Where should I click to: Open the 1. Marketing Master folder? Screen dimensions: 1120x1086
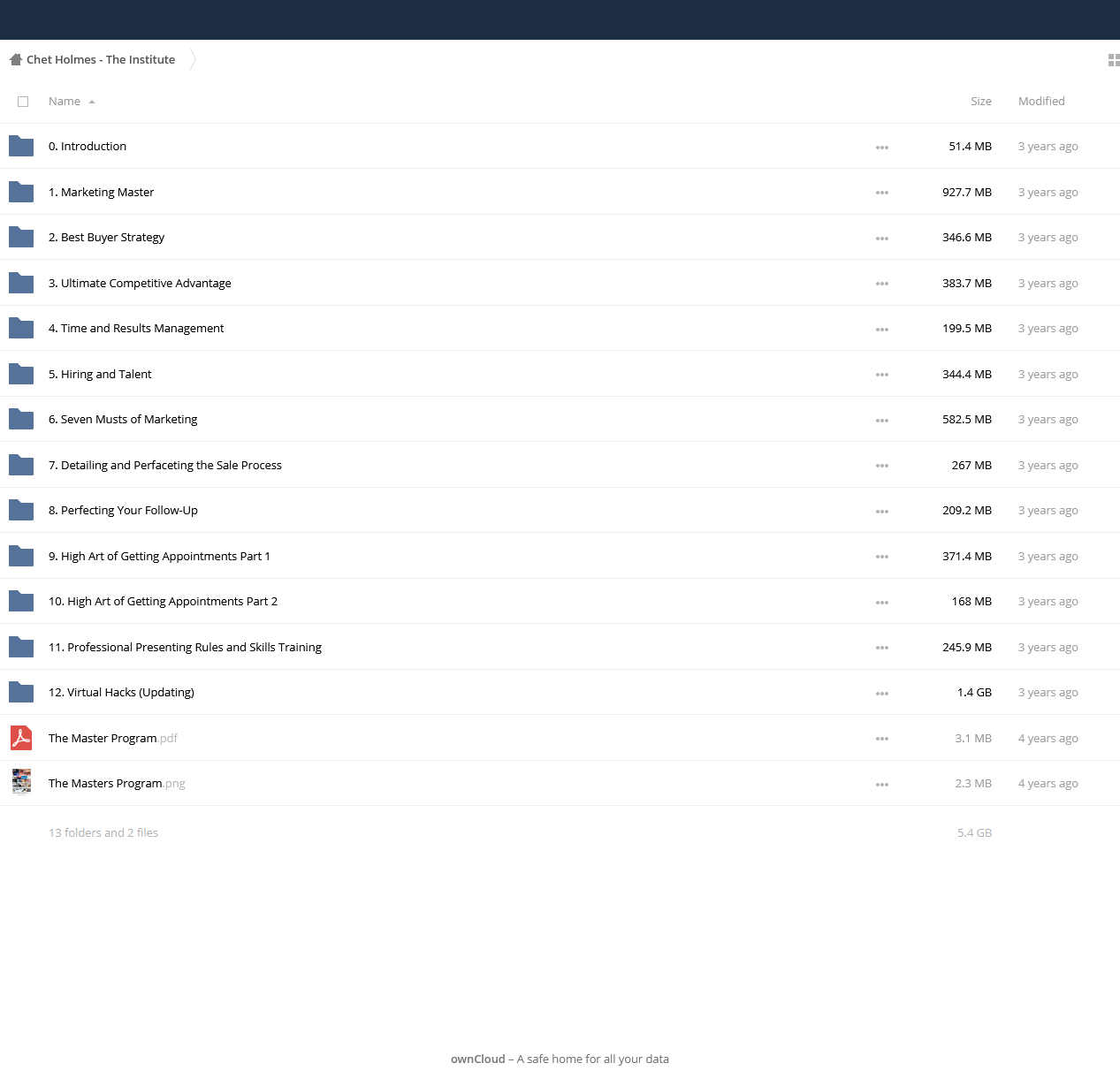click(x=101, y=192)
